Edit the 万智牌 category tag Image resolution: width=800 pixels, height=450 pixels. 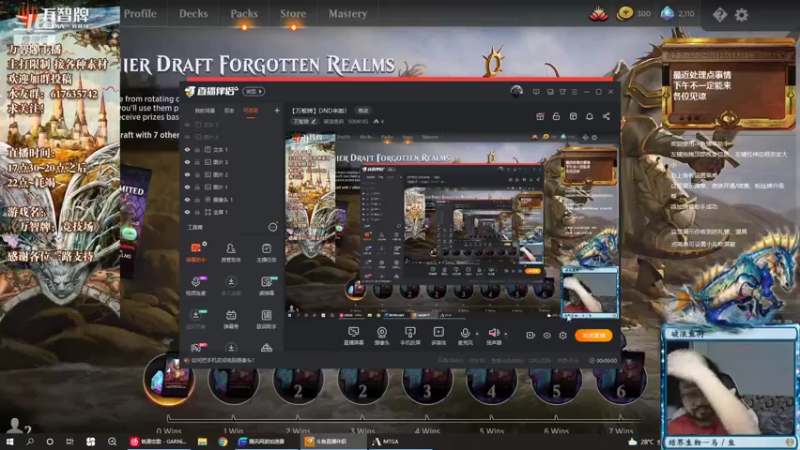pyautogui.click(x=305, y=121)
